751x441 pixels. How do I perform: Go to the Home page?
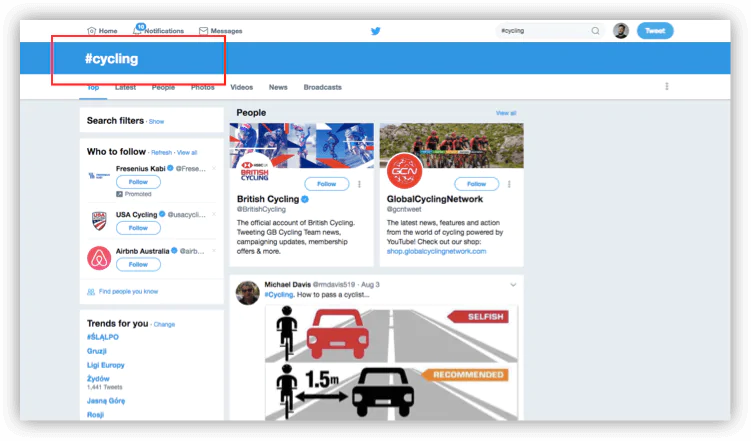click(x=102, y=31)
